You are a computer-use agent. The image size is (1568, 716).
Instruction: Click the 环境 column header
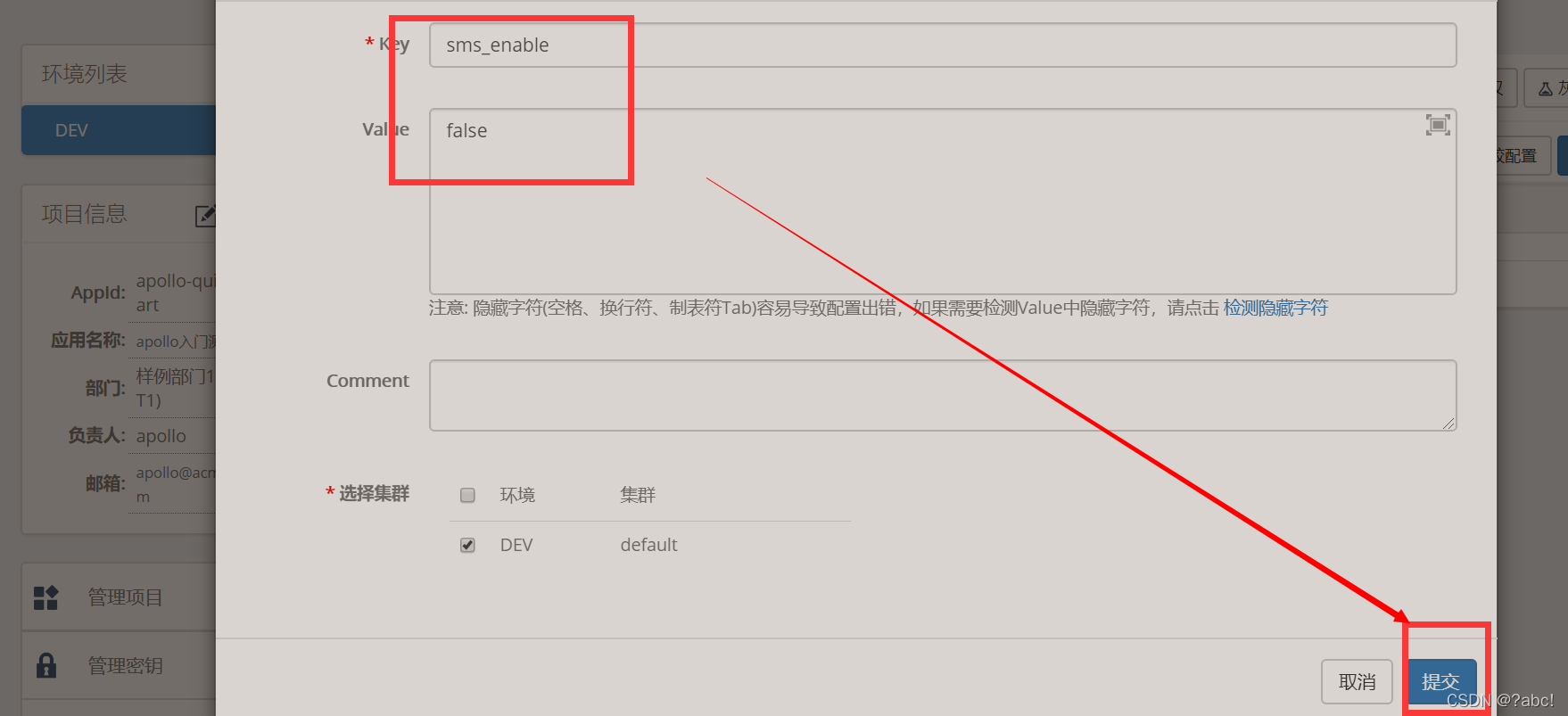pyautogui.click(x=517, y=495)
